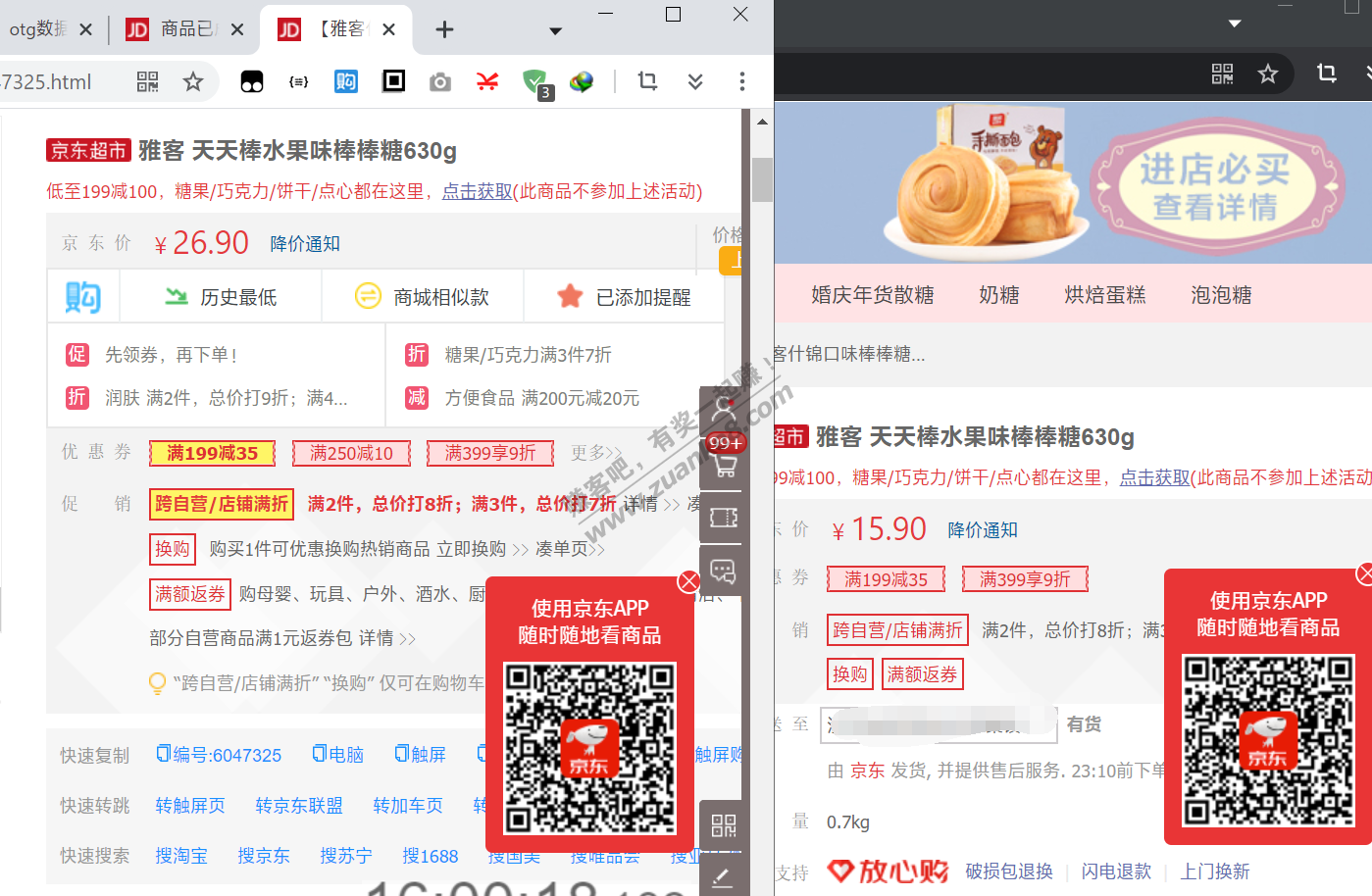Open the user profile icon in floating sidebar

[724, 411]
